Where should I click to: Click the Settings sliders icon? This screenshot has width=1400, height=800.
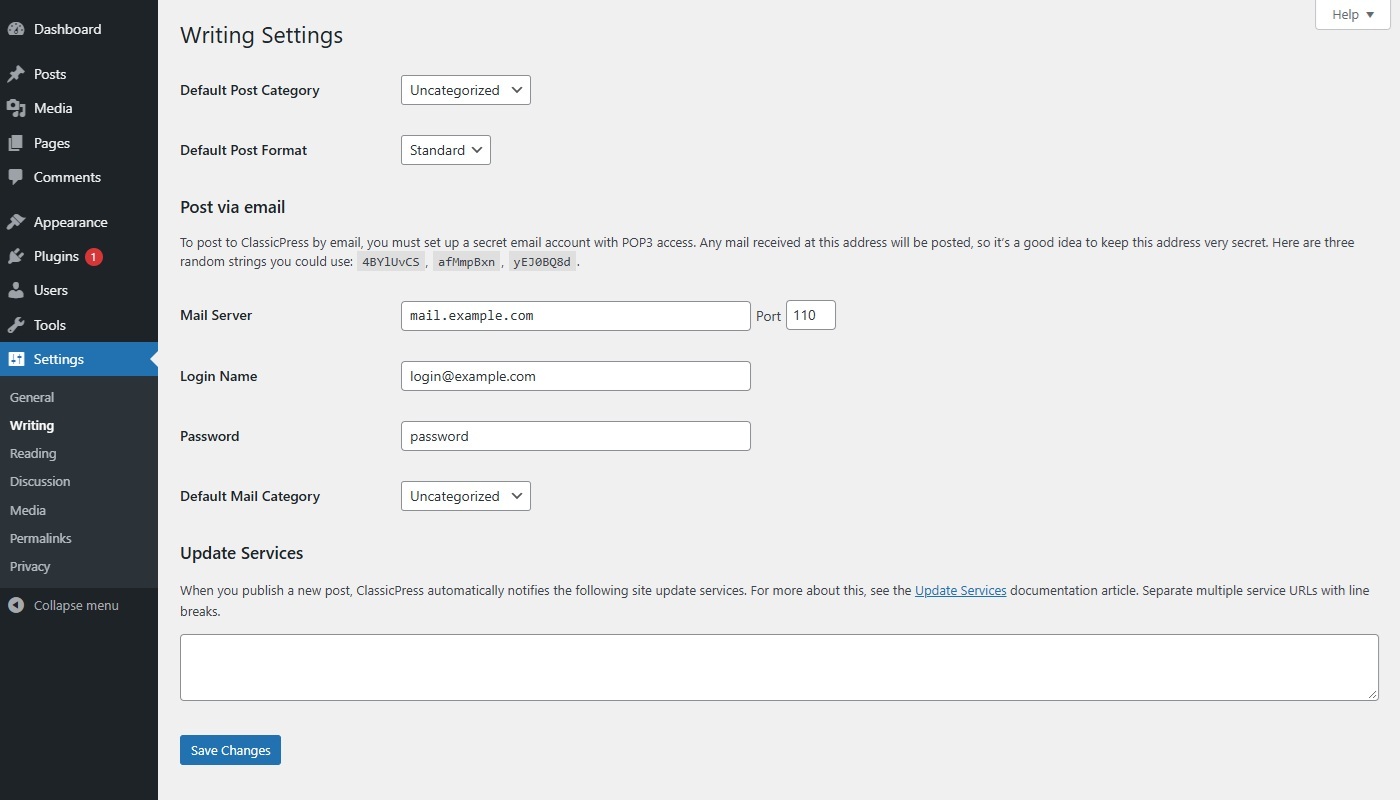pos(16,359)
